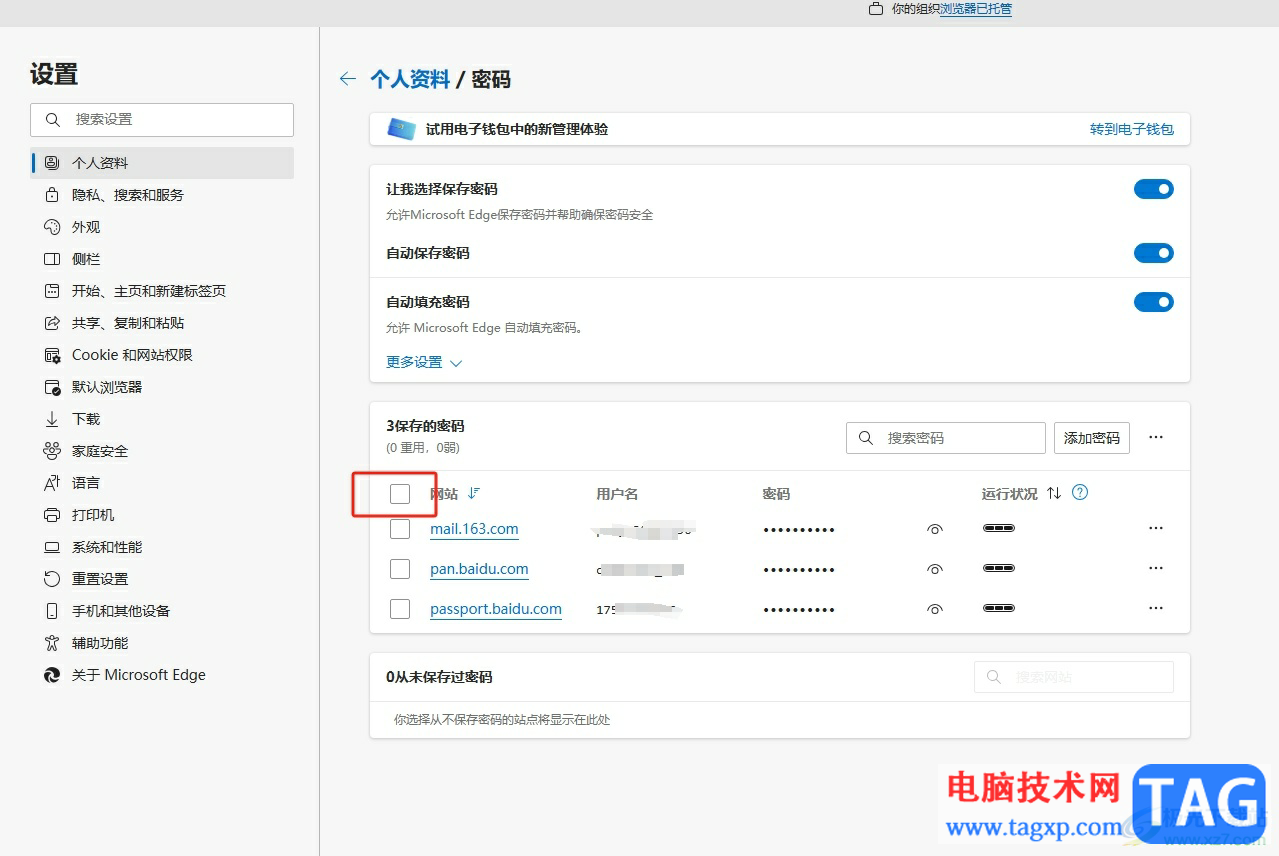Click the 语言 icon
Image resolution: width=1279 pixels, height=856 pixels.
point(52,483)
